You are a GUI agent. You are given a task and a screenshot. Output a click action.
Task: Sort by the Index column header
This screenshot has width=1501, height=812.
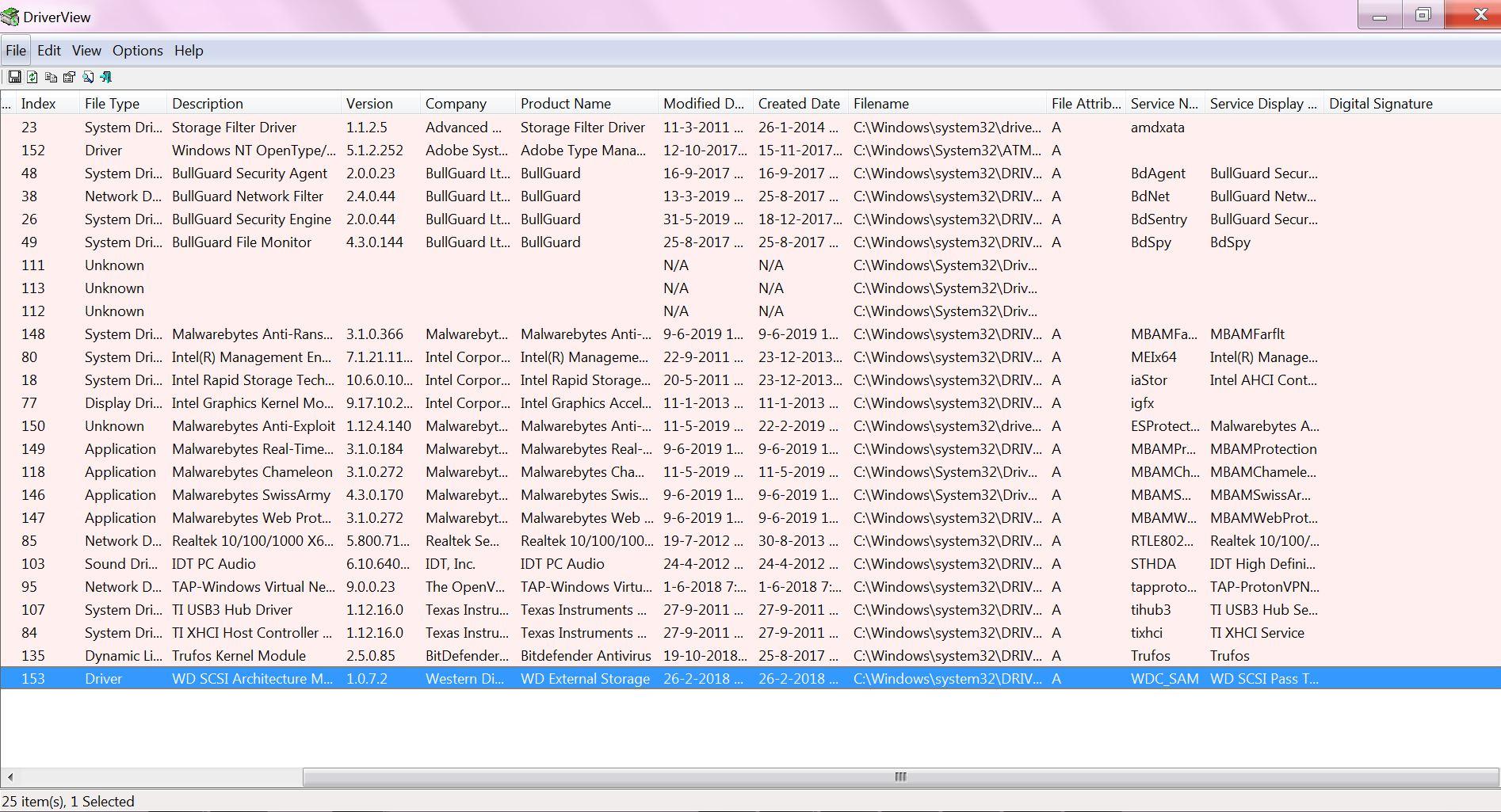pyautogui.click(x=47, y=104)
